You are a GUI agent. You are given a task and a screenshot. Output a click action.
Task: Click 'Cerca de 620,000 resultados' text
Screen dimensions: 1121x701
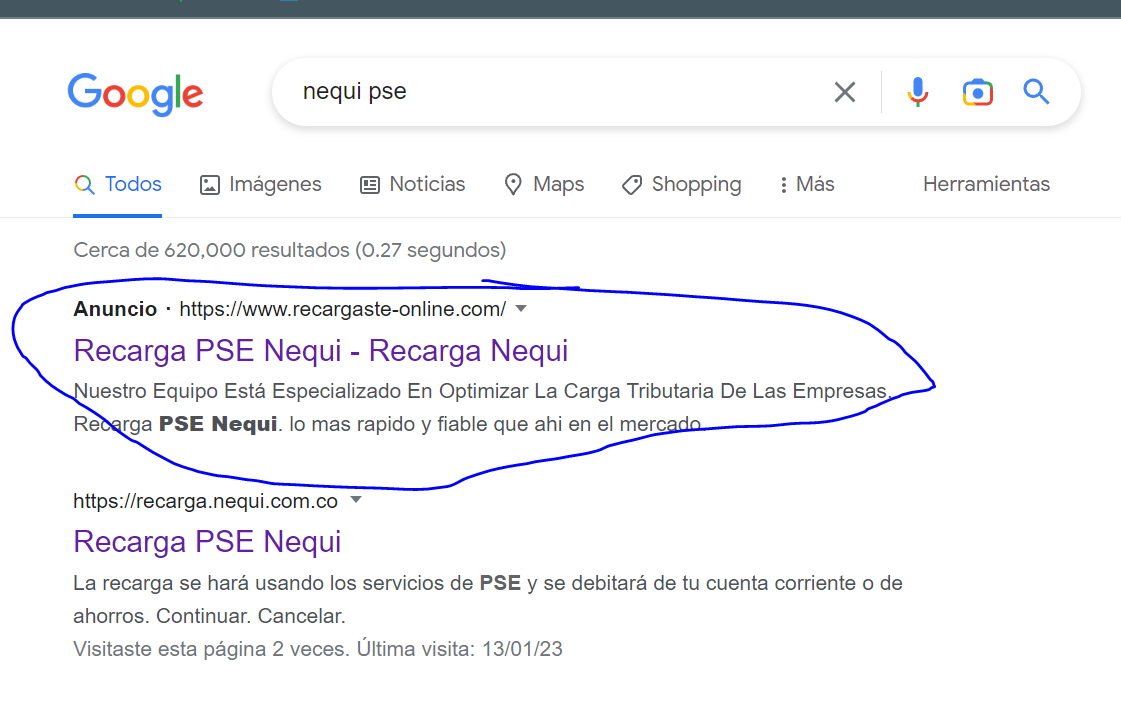pyautogui.click(x=290, y=250)
